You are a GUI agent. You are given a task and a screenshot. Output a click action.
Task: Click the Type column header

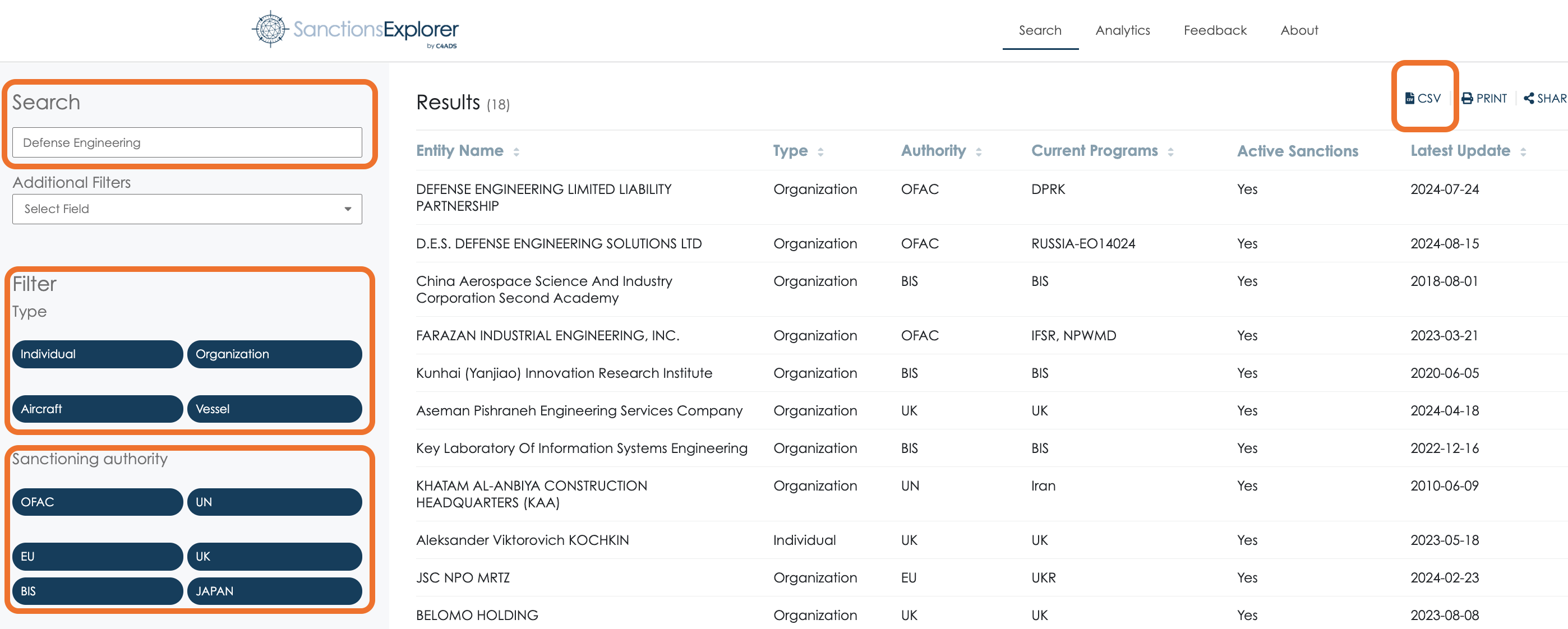(790, 151)
